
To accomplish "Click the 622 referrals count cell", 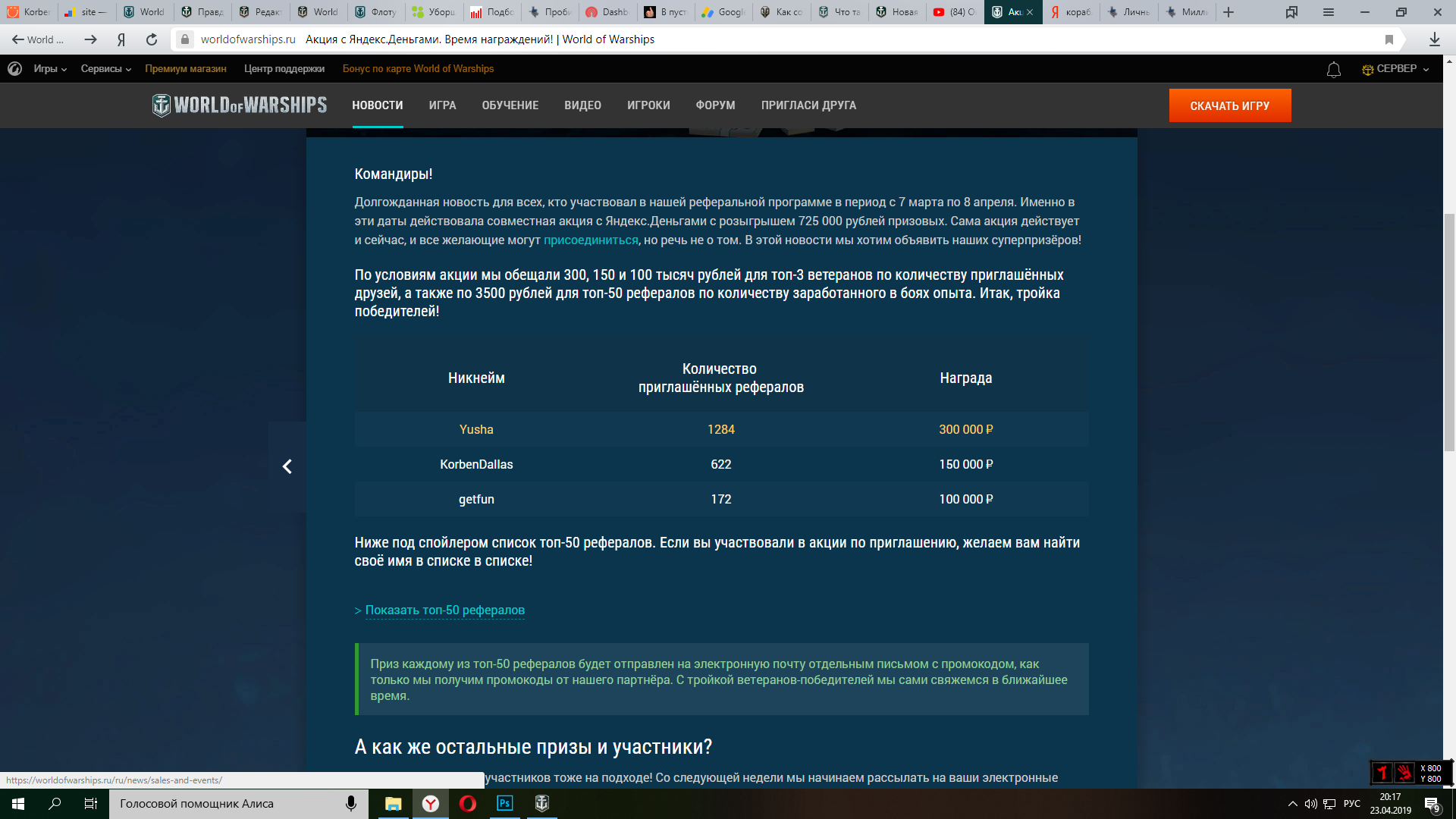I will coord(721,464).
